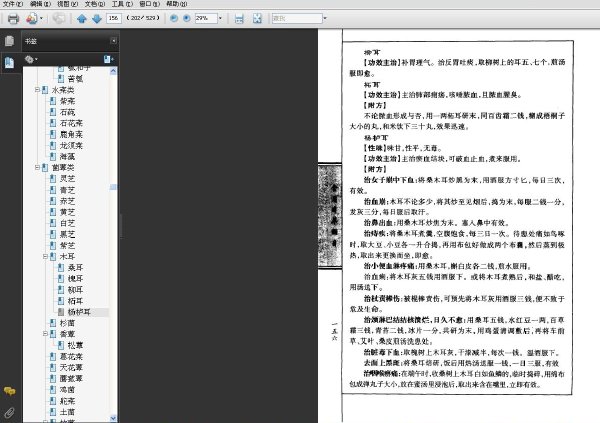Collapse the bookmarks panel with its header button

point(113,41)
